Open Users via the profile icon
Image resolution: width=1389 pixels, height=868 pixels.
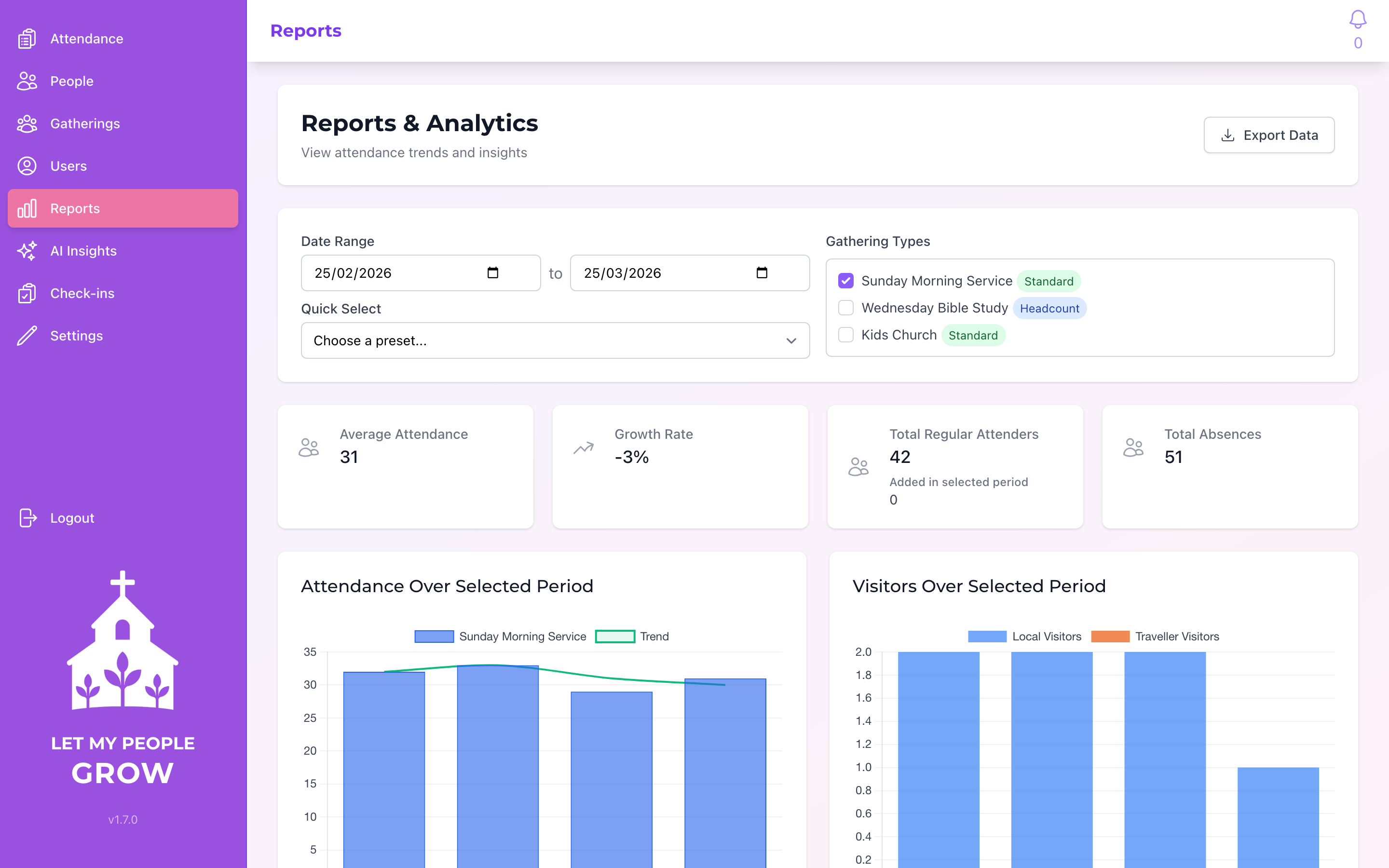27,166
